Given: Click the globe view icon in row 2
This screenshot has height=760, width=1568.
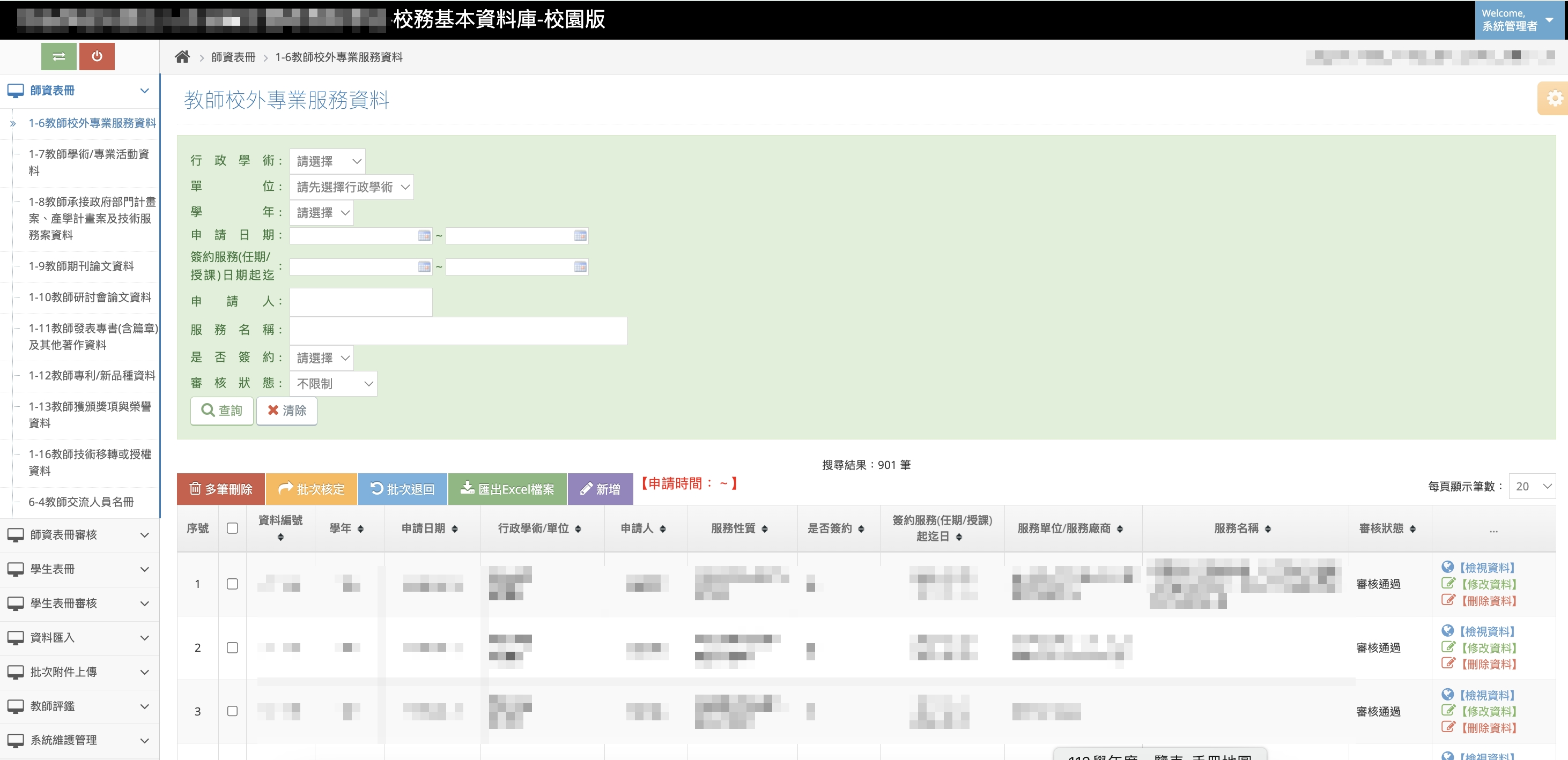Looking at the screenshot, I should 1447,631.
